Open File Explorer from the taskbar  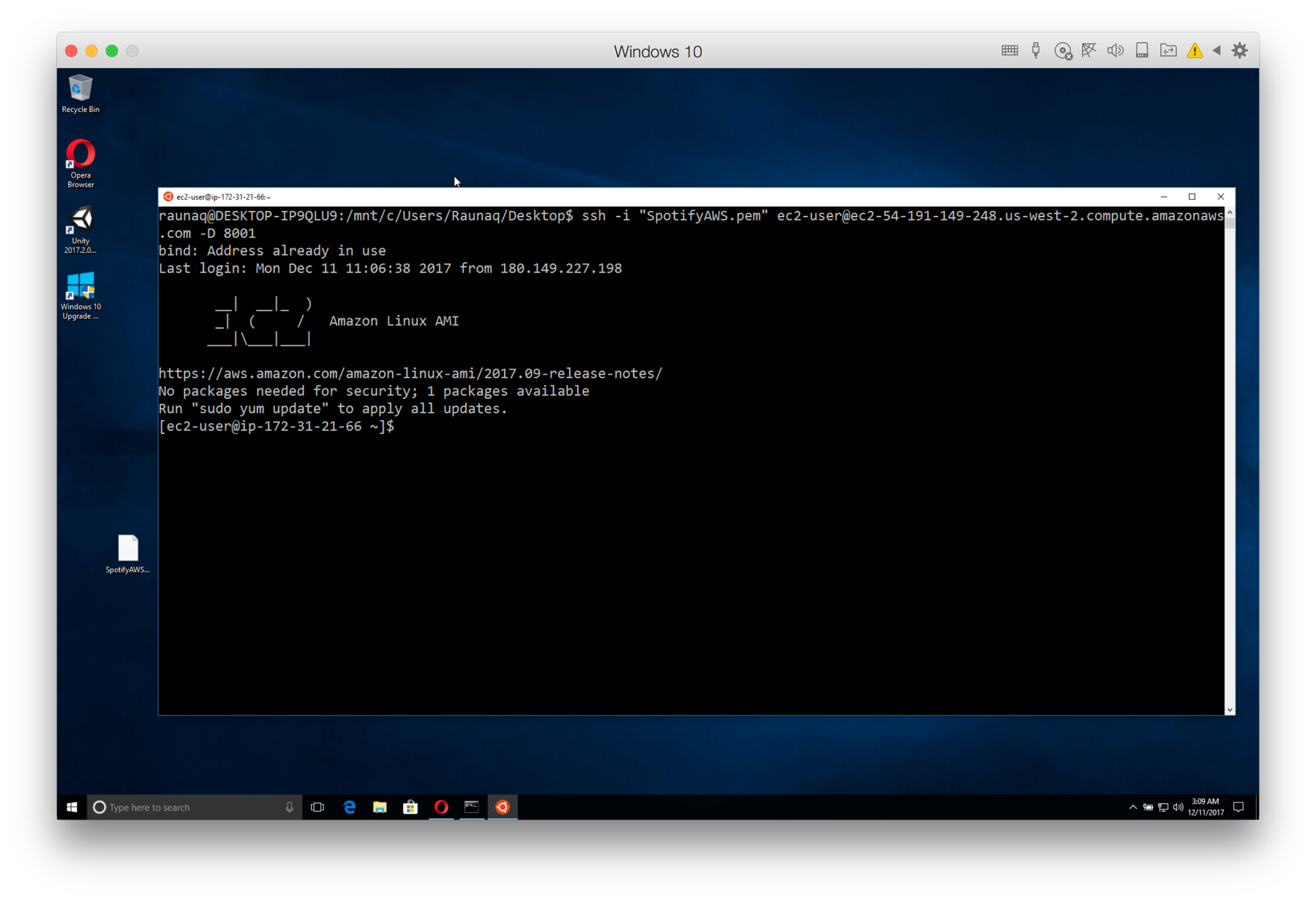coord(380,807)
